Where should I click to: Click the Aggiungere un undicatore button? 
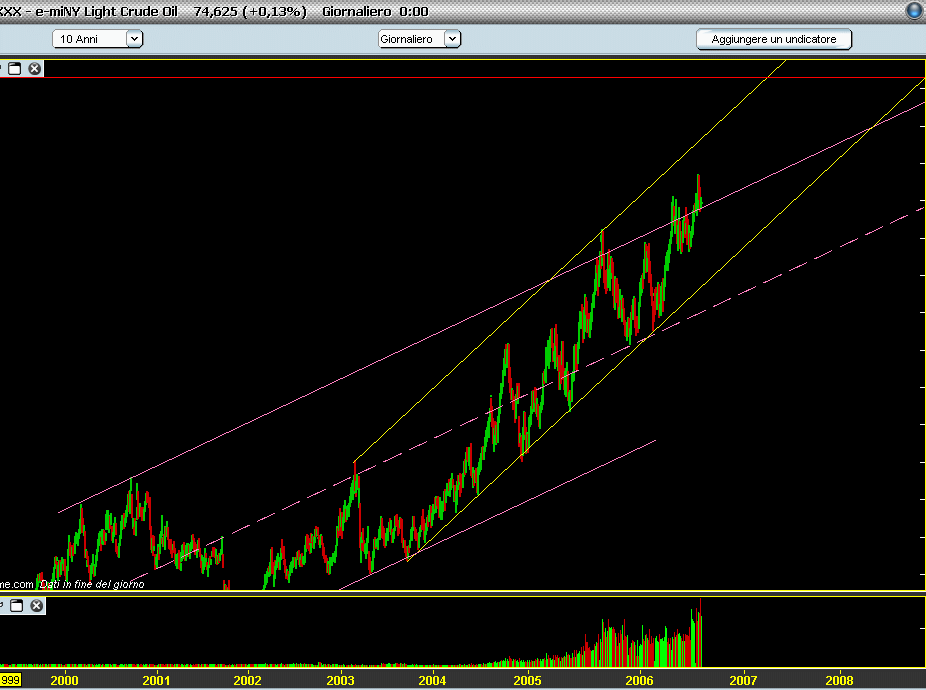(774, 39)
